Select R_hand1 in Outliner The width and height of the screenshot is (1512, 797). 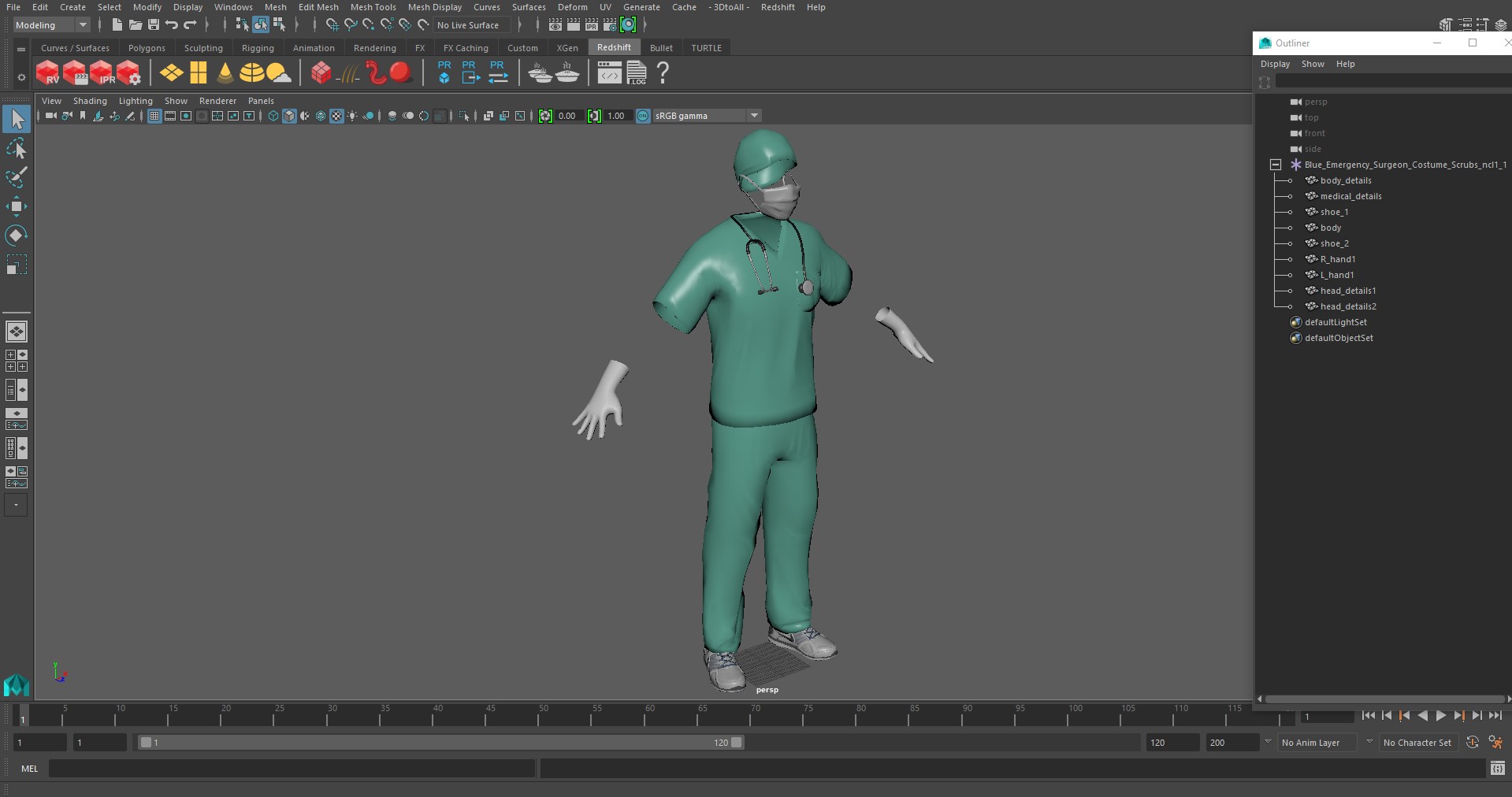pos(1337,259)
